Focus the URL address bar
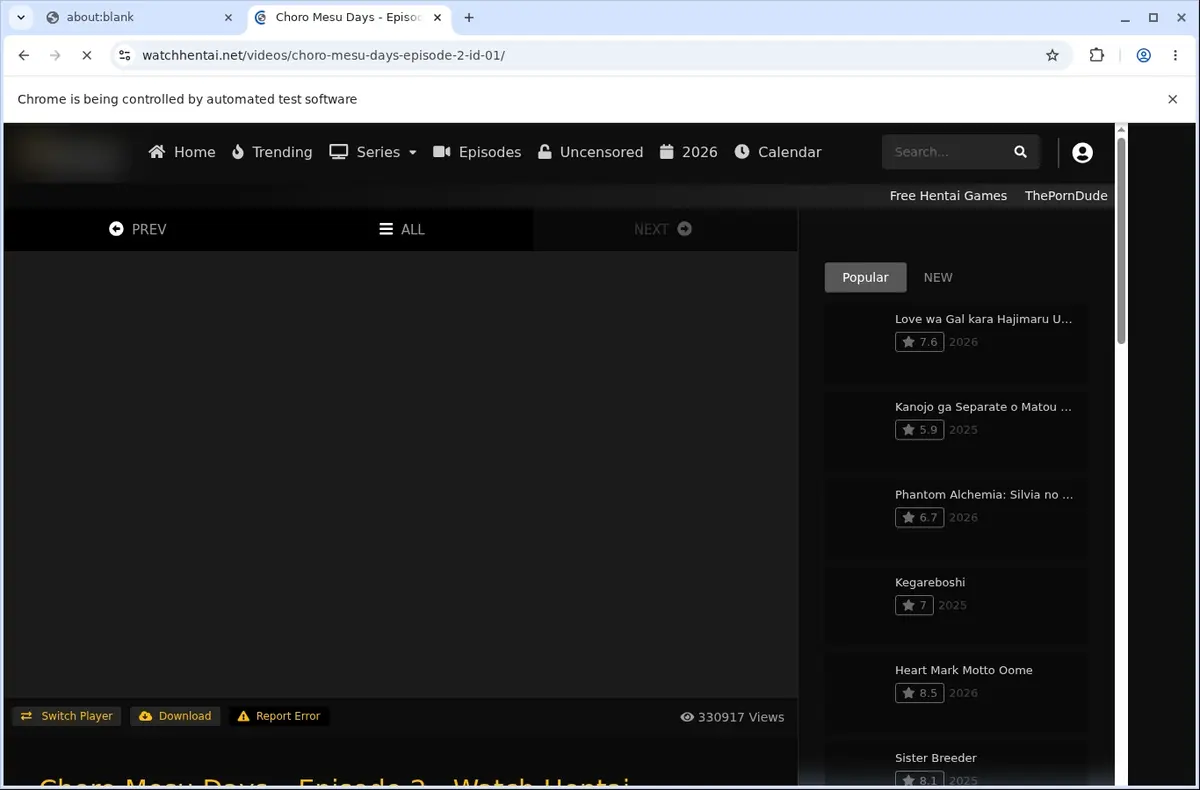Viewport: 1200px width, 790px height. tap(590, 56)
